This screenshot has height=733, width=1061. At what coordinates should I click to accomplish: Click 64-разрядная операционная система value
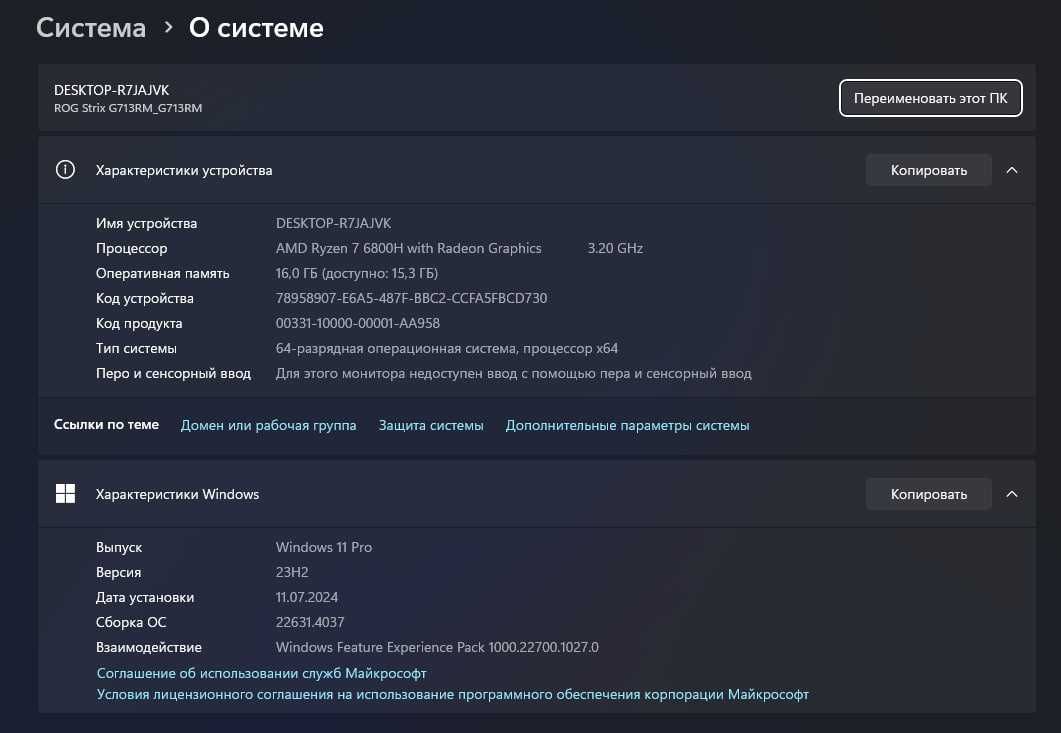[x=447, y=348]
